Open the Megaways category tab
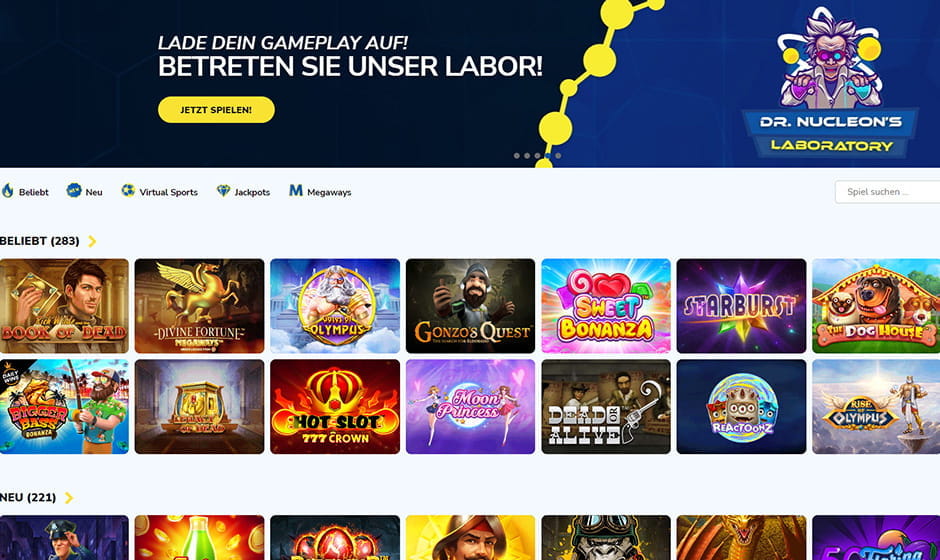Image resolution: width=940 pixels, height=560 pixels. pos(320,191)
